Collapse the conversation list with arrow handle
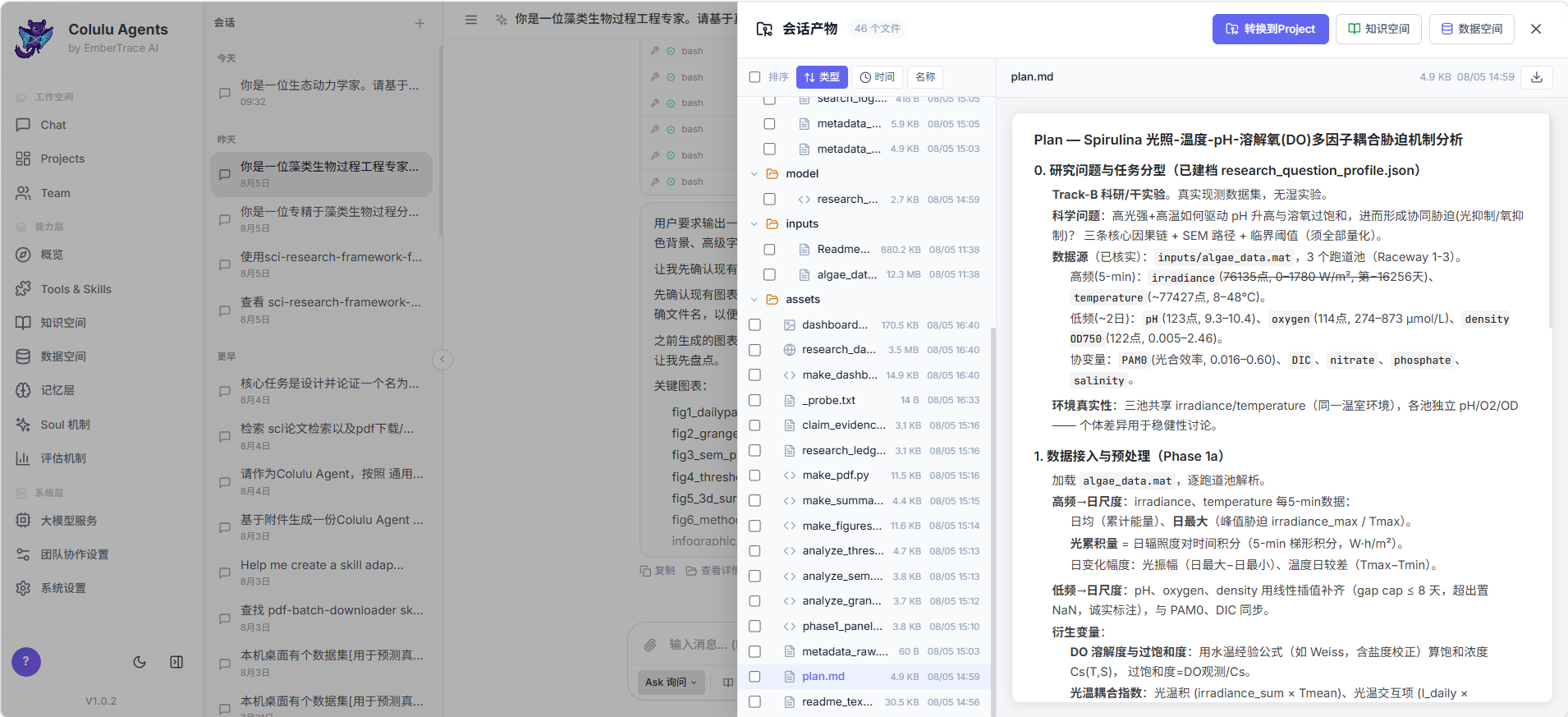1568x717 pixels. pyautogui.click(x=442, y=359)
